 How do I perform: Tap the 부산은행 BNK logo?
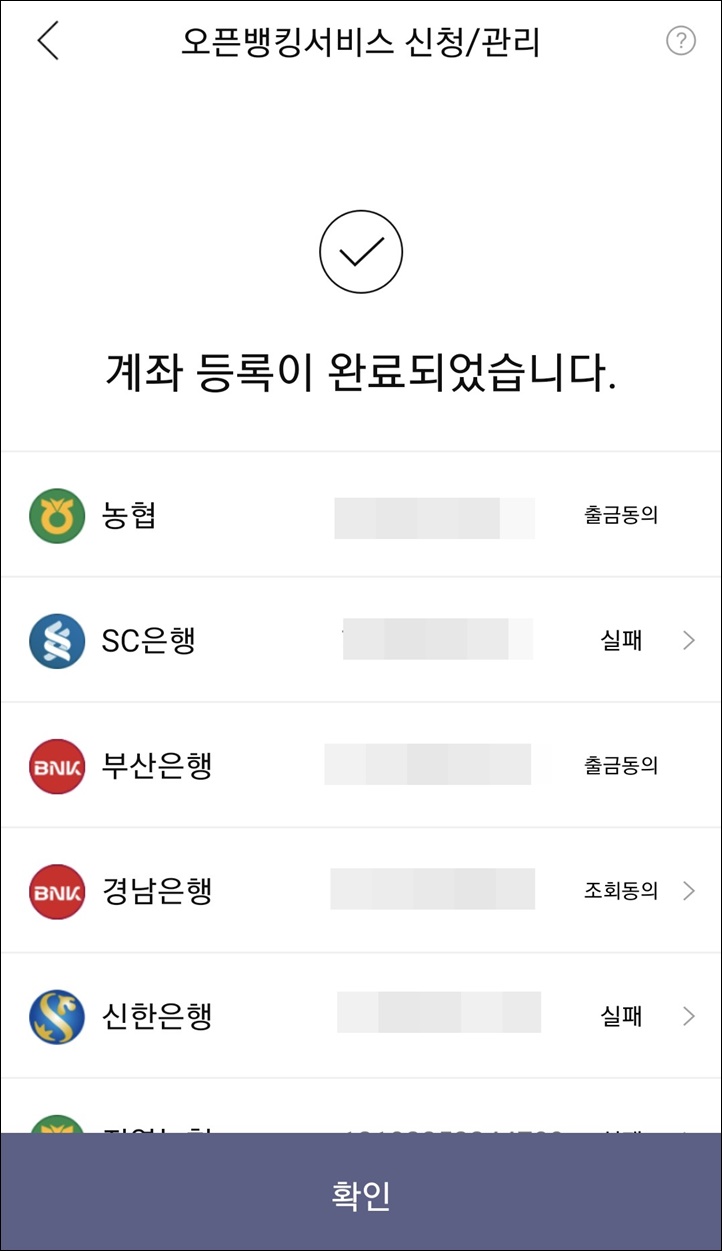coord(57,766)
